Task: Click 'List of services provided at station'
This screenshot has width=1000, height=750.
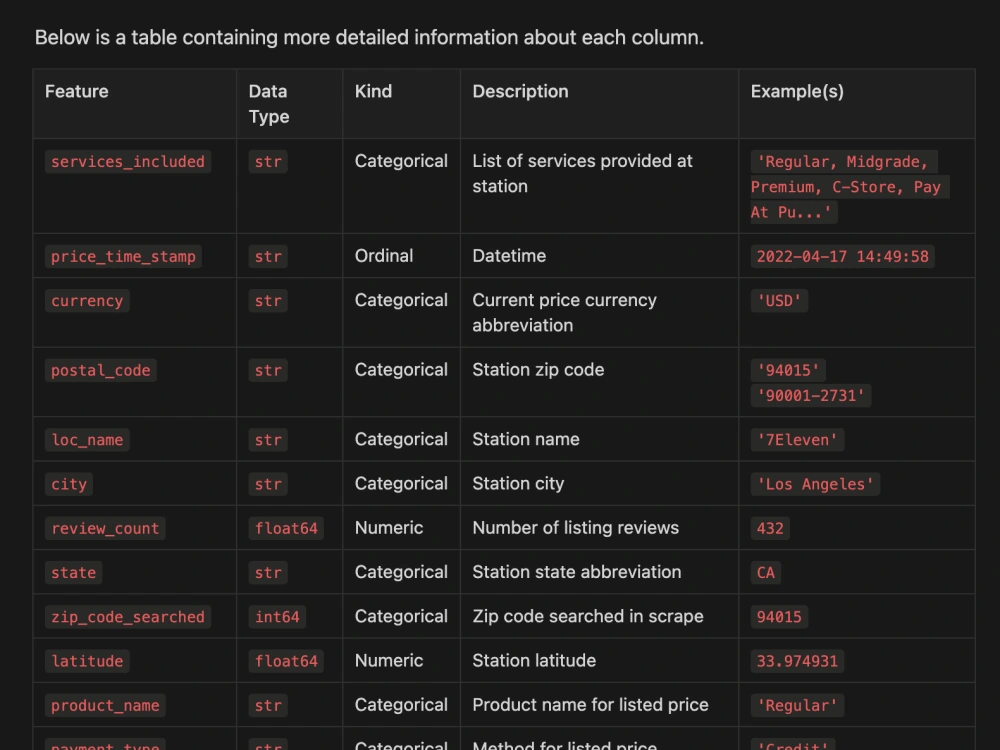Action: point(582,173)
